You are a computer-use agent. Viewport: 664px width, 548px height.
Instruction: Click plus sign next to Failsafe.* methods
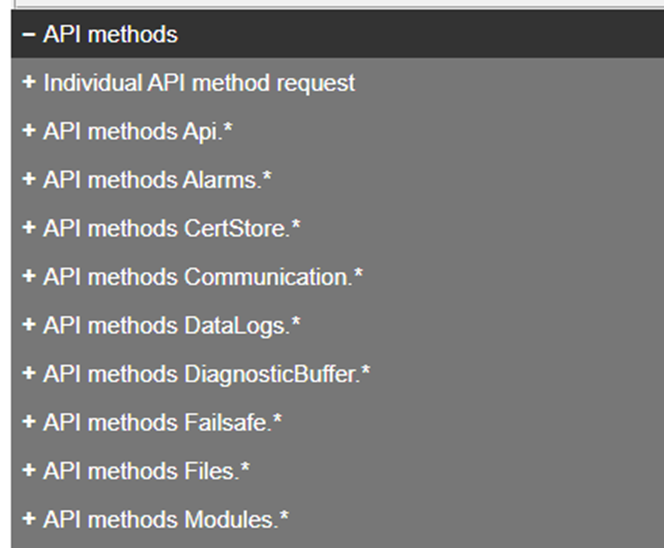pyautogui.click(x=28, y=423)
